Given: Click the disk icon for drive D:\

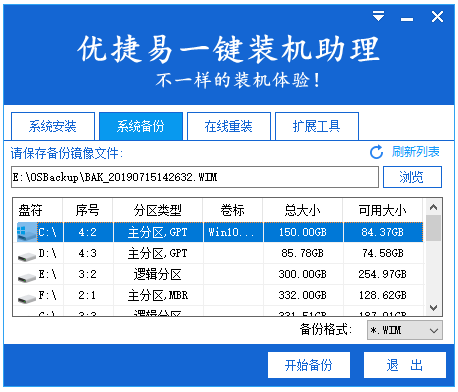Looking at the screenshot, I should click(x=27, y=256).
